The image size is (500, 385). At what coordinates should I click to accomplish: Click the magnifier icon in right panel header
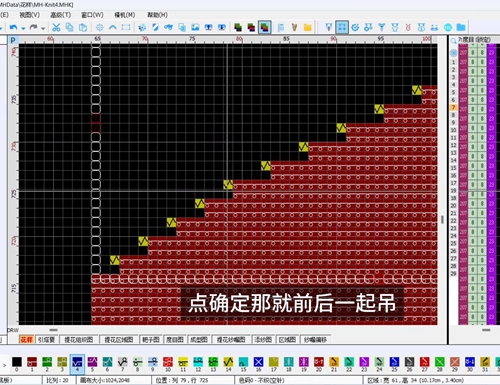(x=453, y=41)
